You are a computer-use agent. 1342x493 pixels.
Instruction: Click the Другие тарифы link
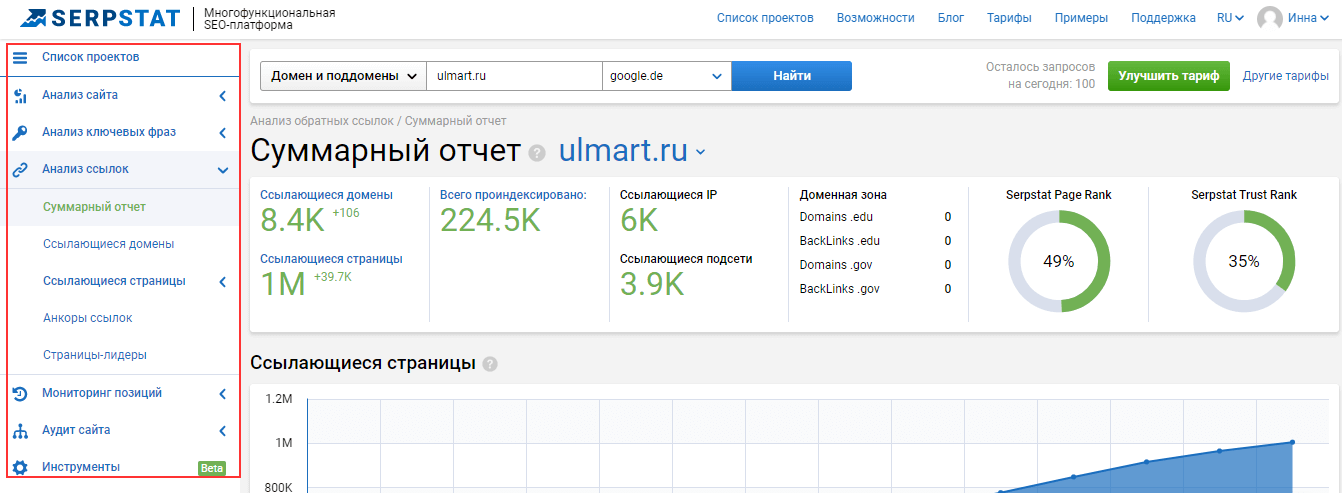(1286, 76)
